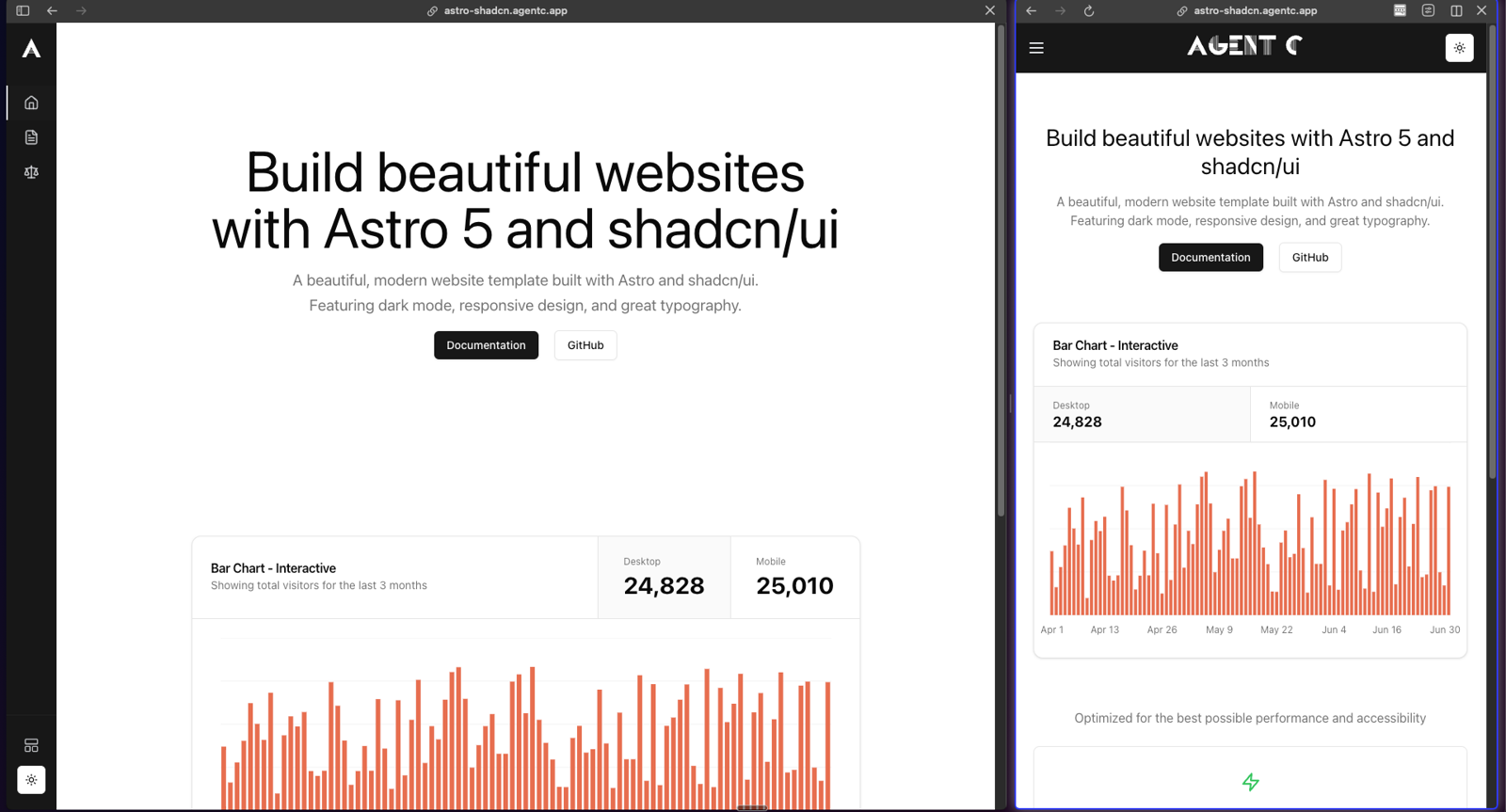
Task: Click the right window's astro-shadcn.agentc.app address
Action: pos(1255,11)
